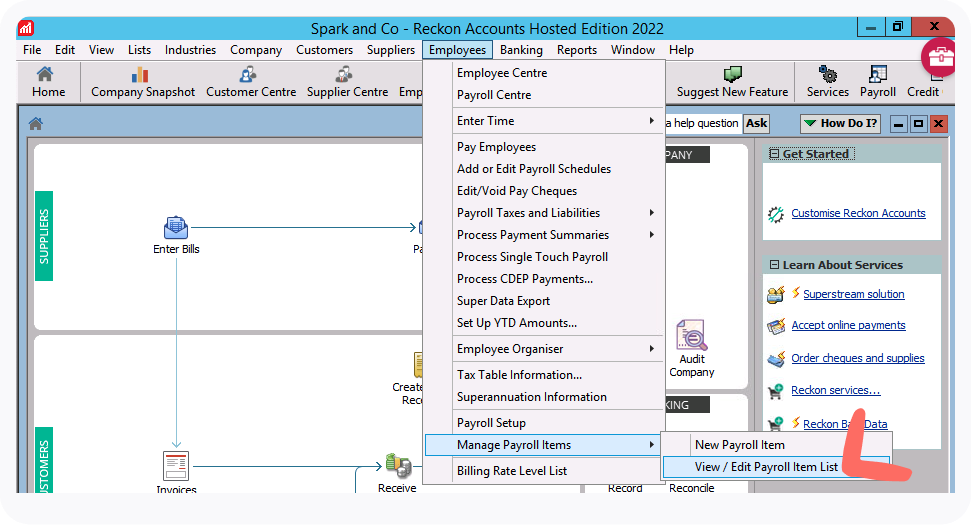Open the Payroll toolbar icon
Viewport: 971px width, 525px height.
[877, 82]
